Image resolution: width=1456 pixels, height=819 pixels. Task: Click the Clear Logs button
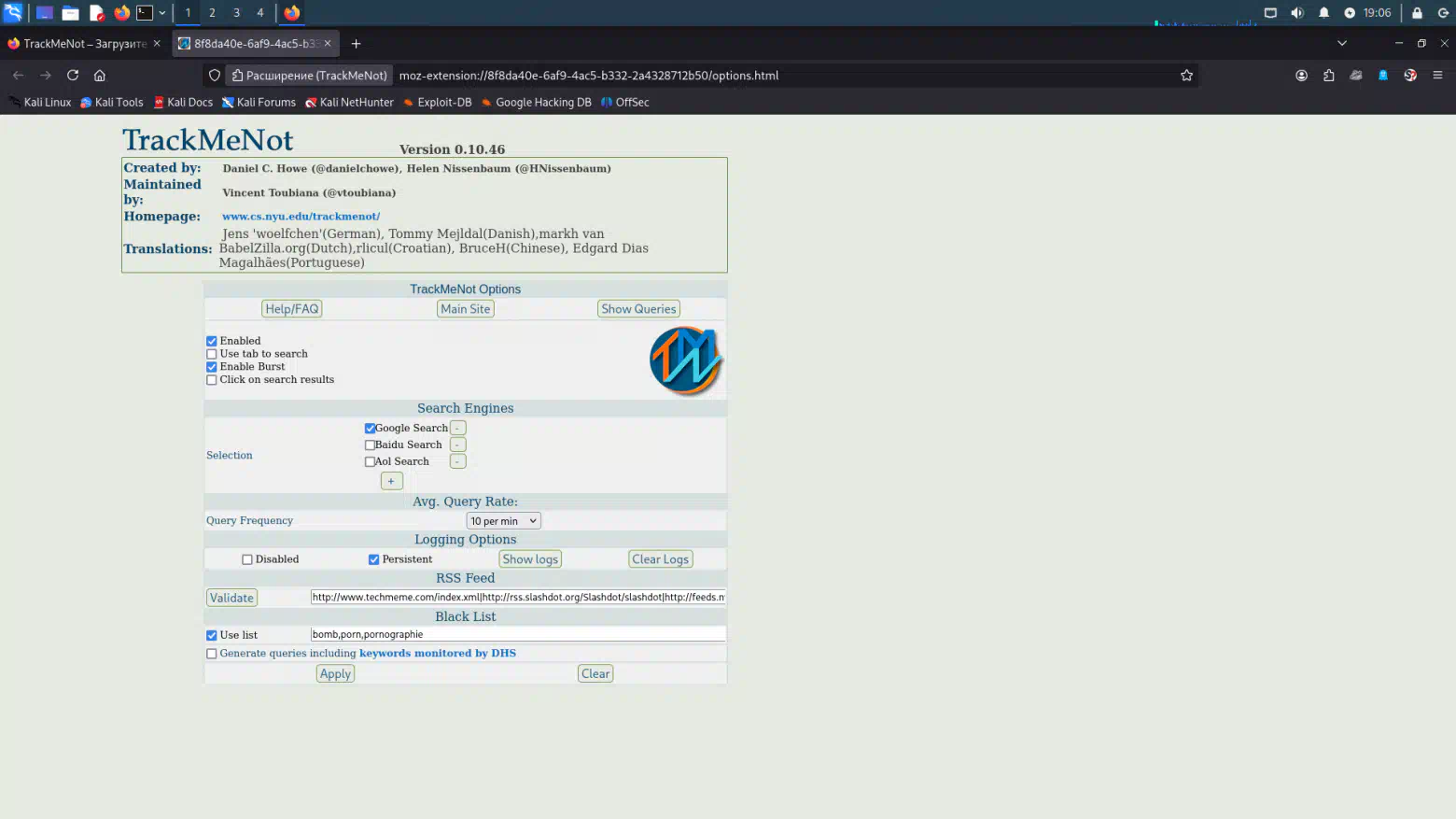point(661,559)
